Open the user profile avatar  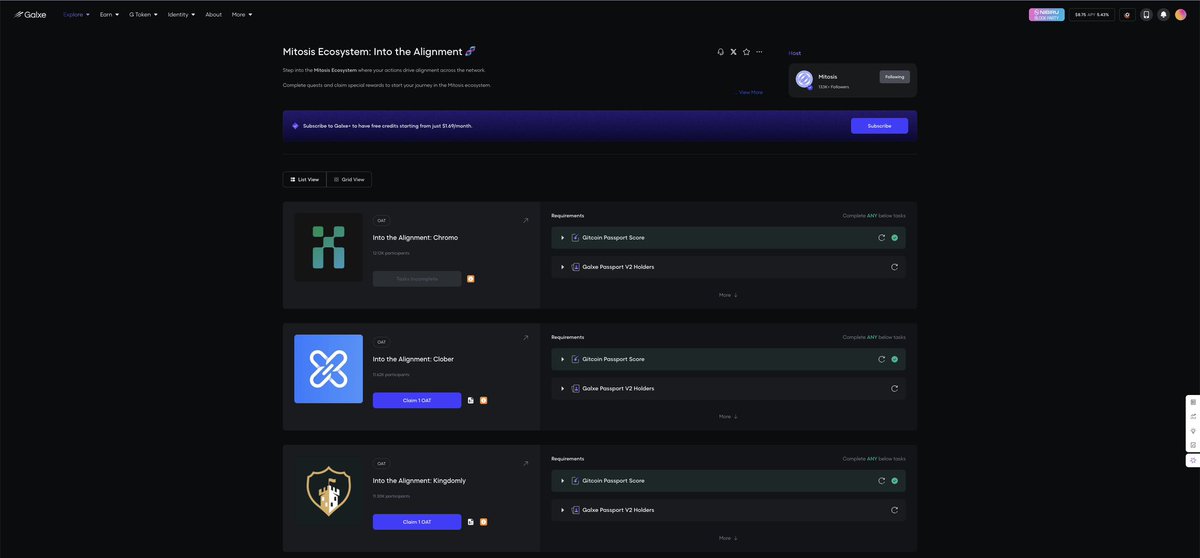pyautogui.click(x=1182, y=15)
